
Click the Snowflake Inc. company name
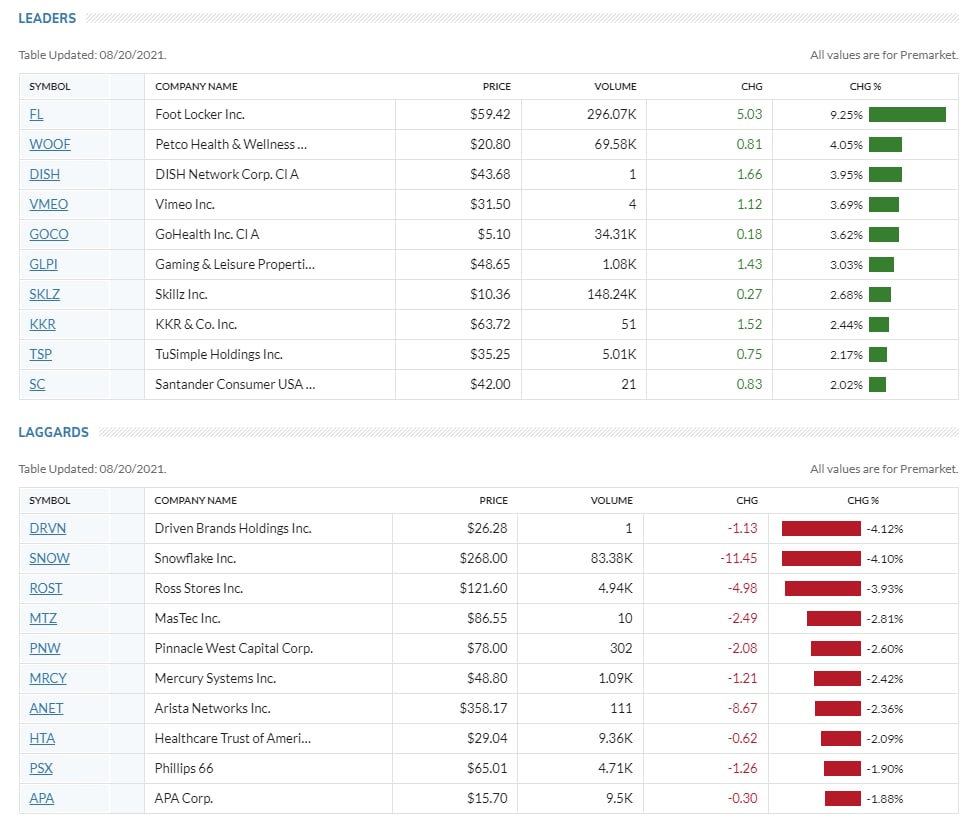(195, 558)
